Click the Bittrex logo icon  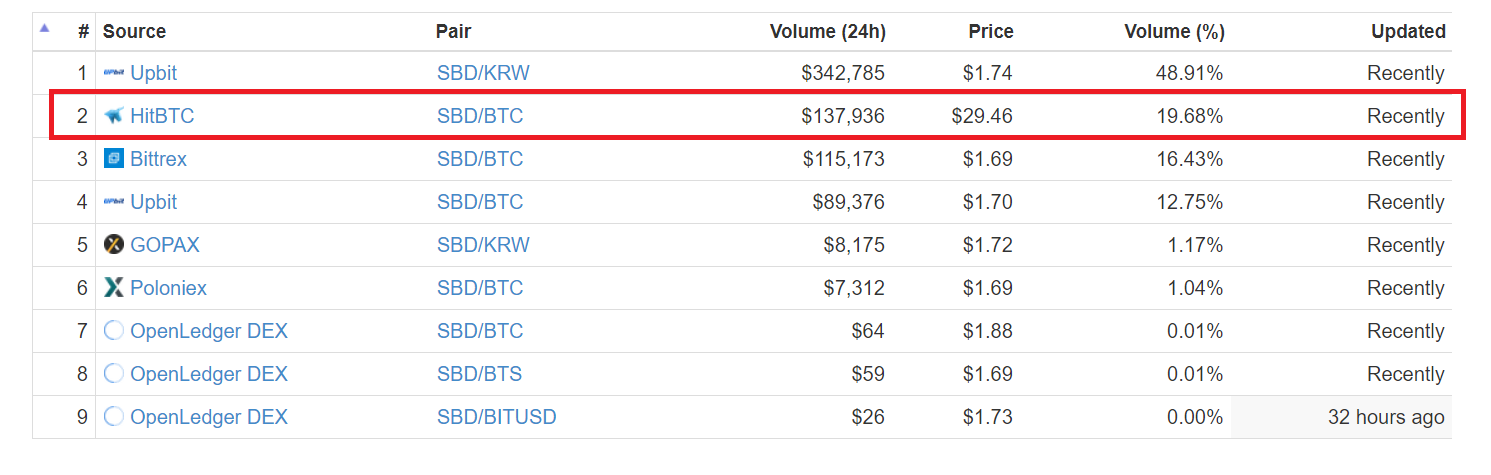click(x=113, y=159)
